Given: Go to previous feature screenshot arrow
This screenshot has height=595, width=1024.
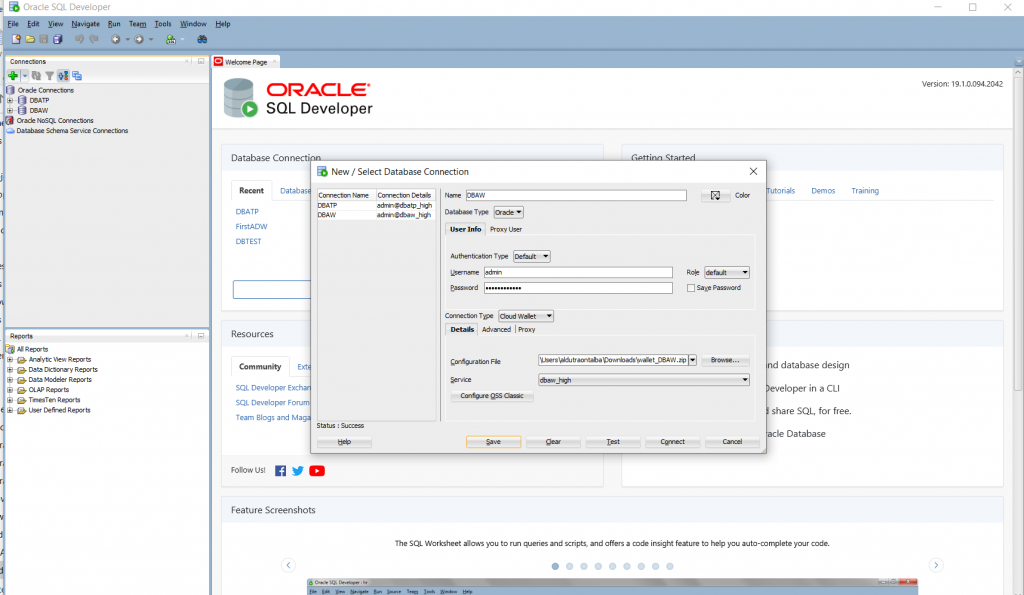Looking at the screenshot, I should (x=289, y=565).
